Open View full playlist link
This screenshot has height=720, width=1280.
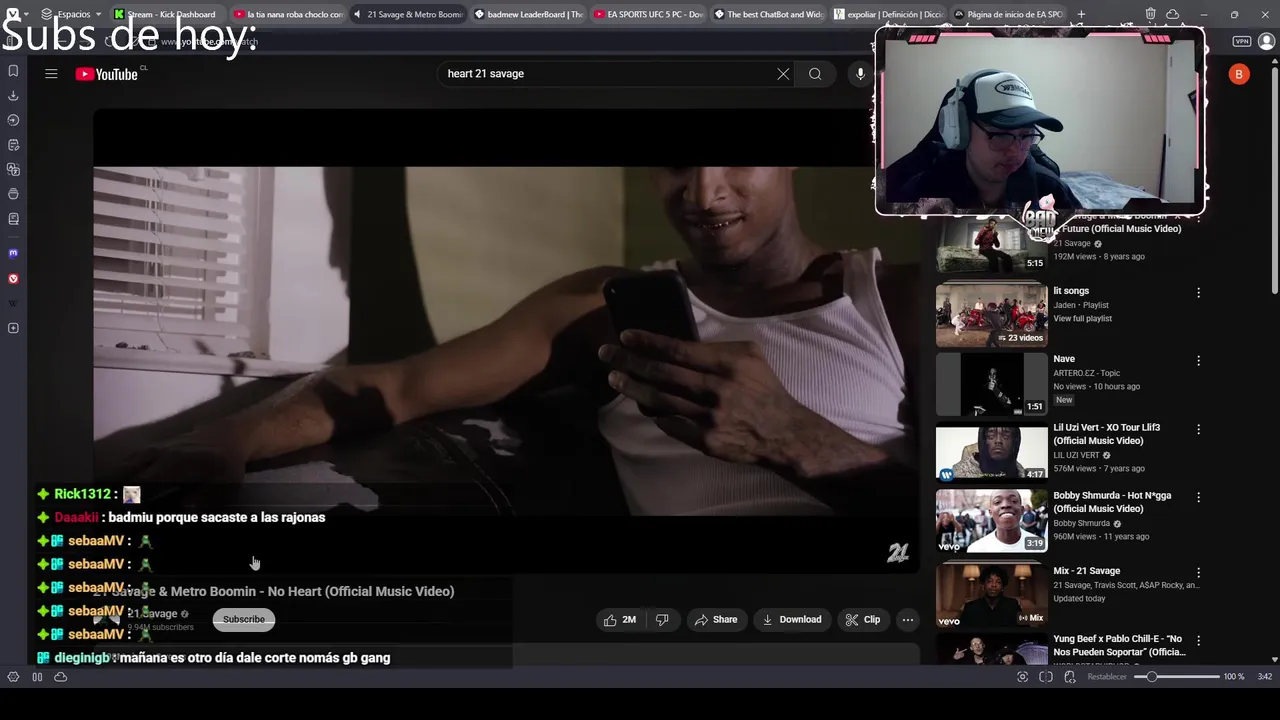tap(1082, 319)
